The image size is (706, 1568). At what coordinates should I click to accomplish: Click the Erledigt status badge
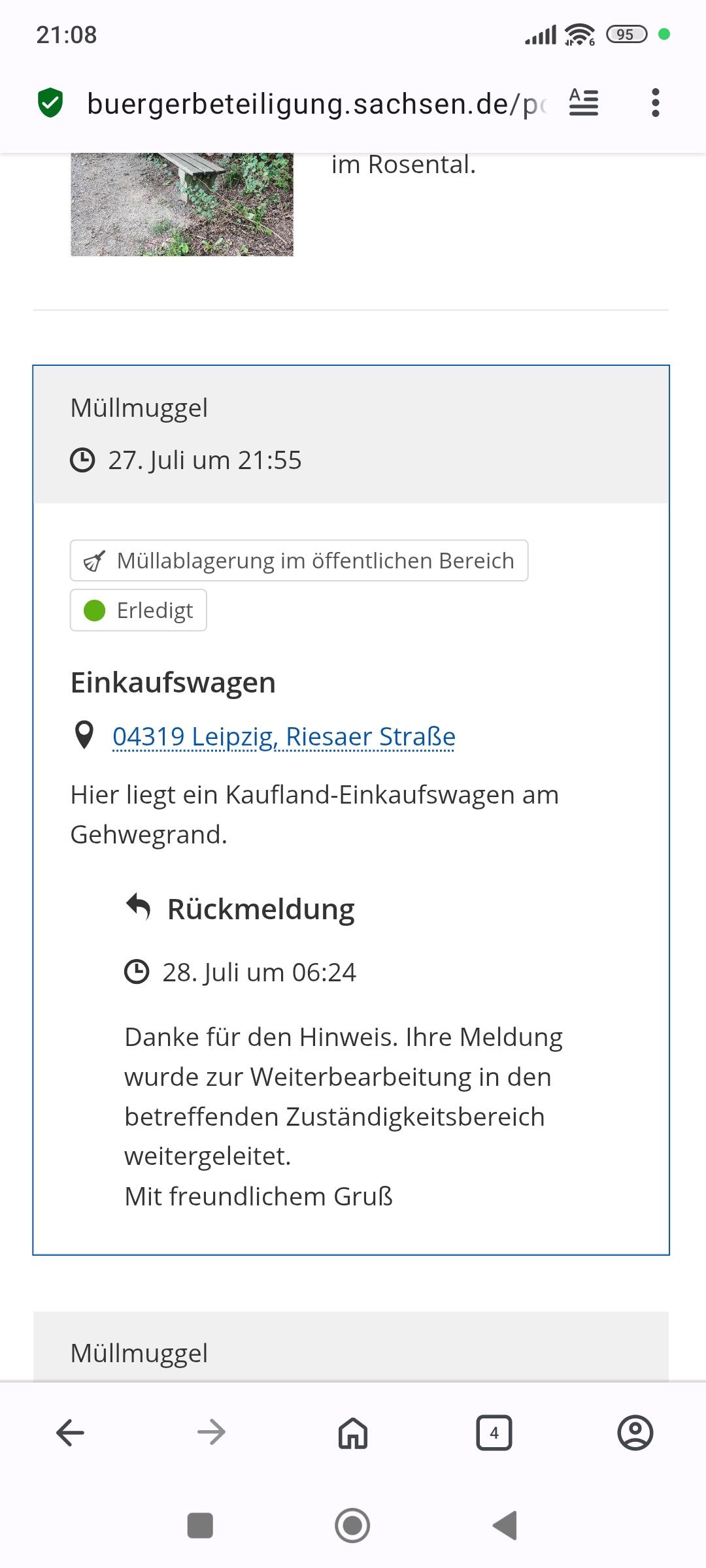[139, 610]
